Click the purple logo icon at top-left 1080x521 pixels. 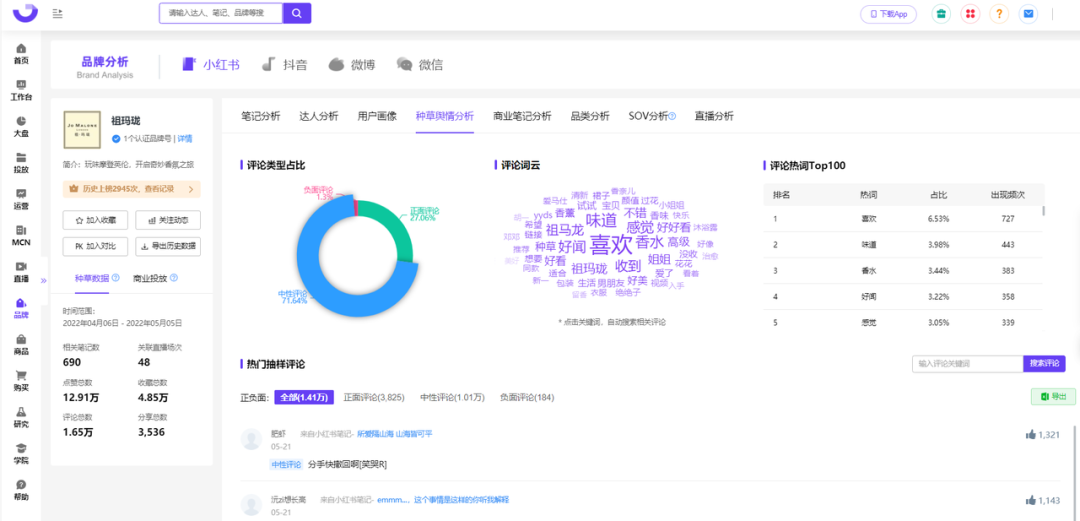click(25, 12)
